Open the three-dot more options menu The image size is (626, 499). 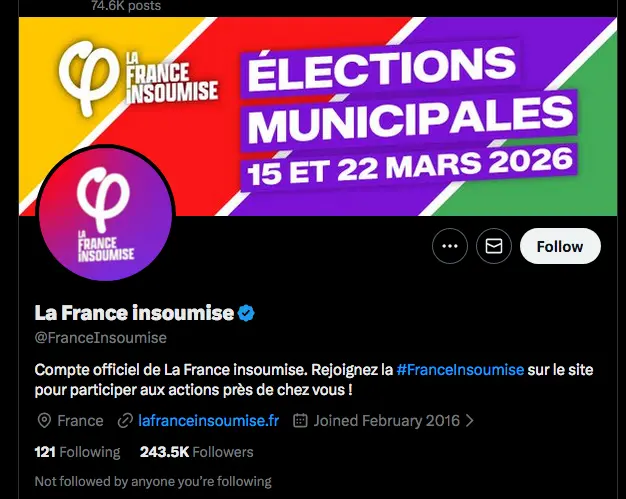(450, 246)
